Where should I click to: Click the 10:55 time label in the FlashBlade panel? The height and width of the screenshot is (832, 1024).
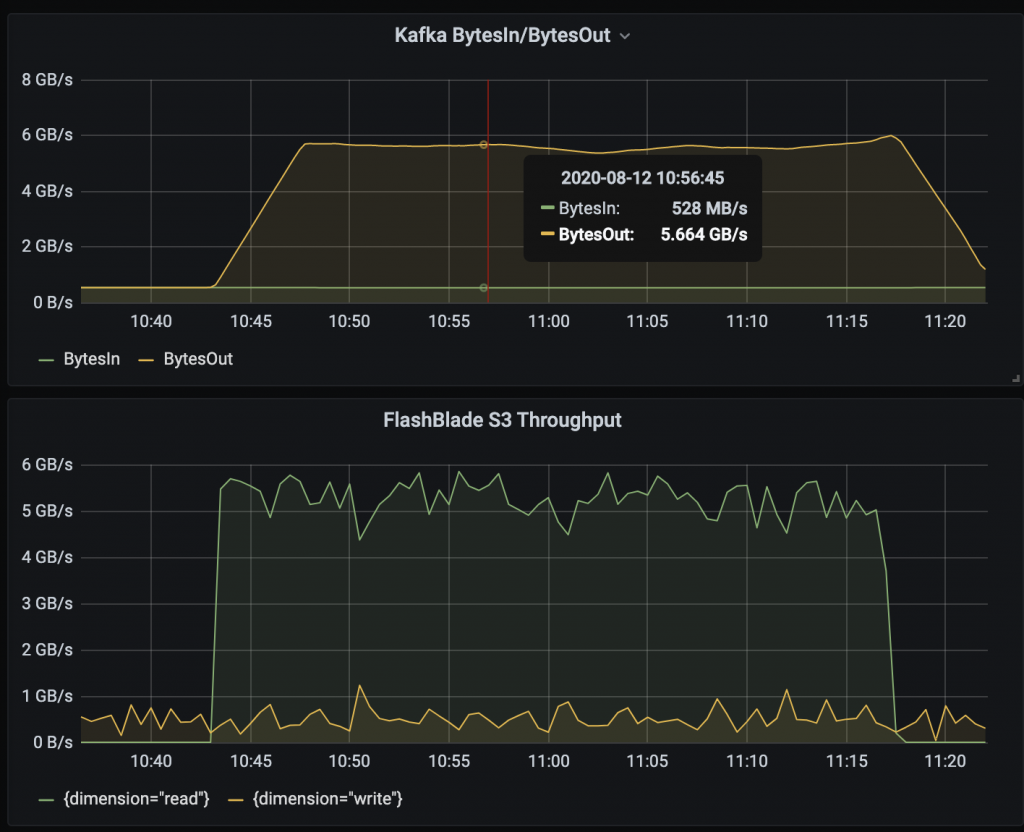(x=449, y=761)
